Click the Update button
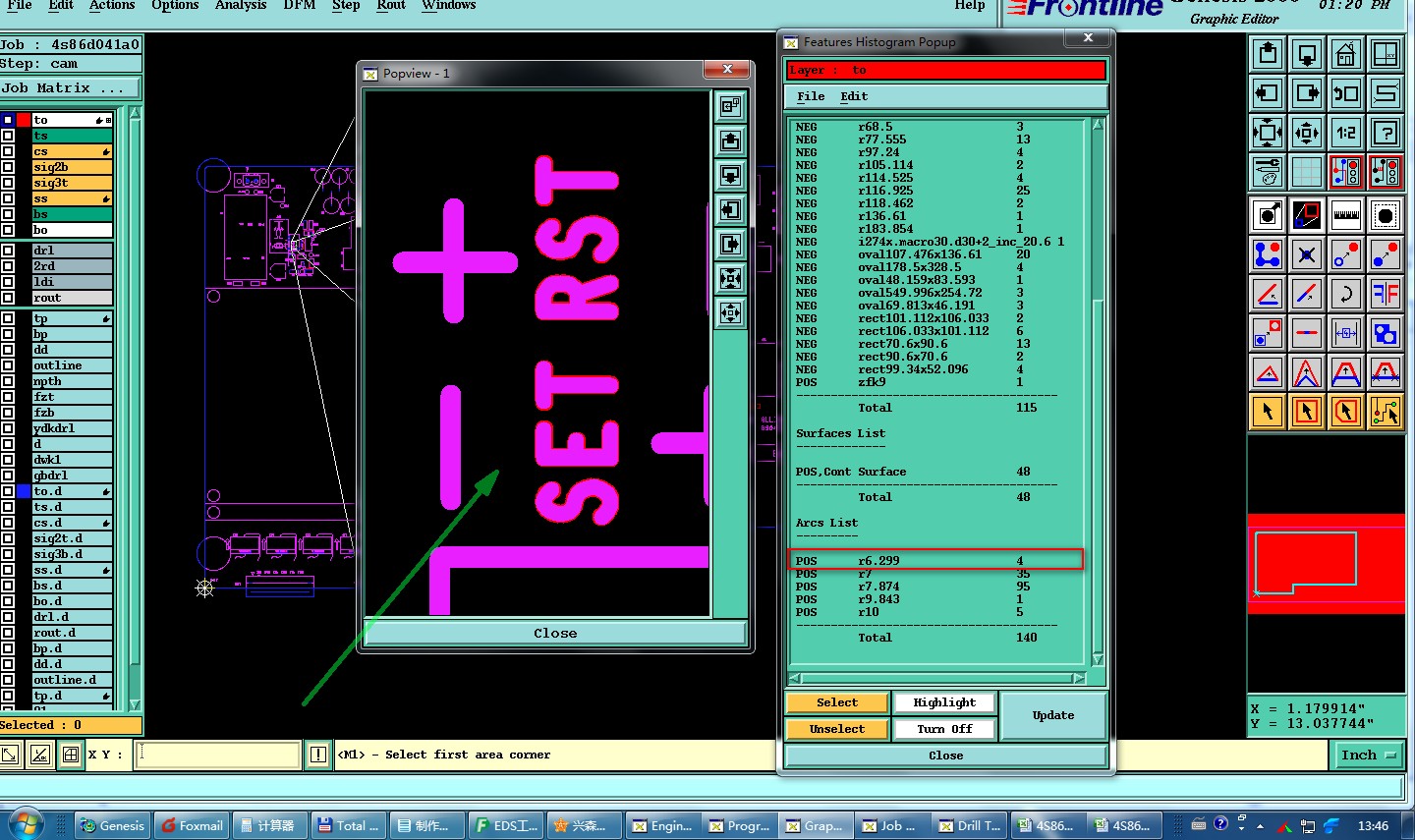Screen dimensions: 1415x840 [x=1053, y=715]
